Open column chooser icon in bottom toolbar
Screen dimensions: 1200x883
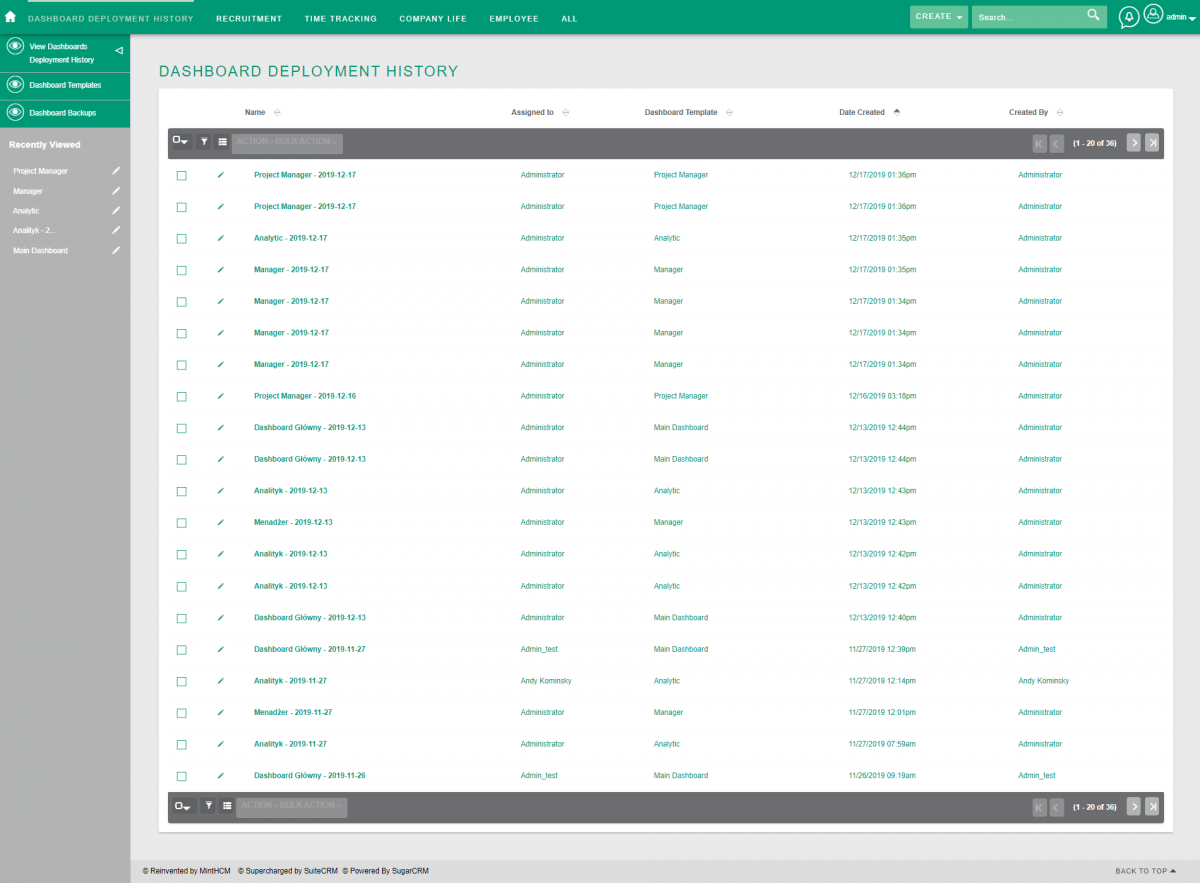tap(226, 805)
